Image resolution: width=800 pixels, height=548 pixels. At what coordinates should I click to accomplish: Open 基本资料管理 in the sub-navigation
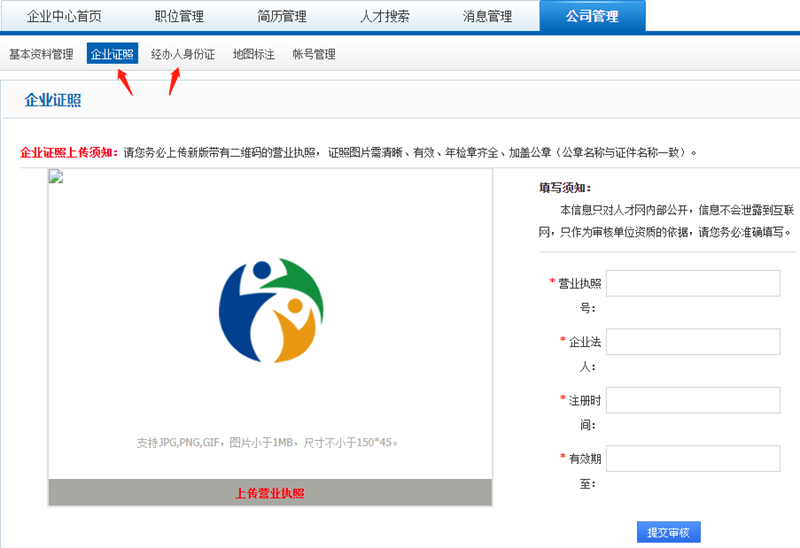click(x=41, y=54)
